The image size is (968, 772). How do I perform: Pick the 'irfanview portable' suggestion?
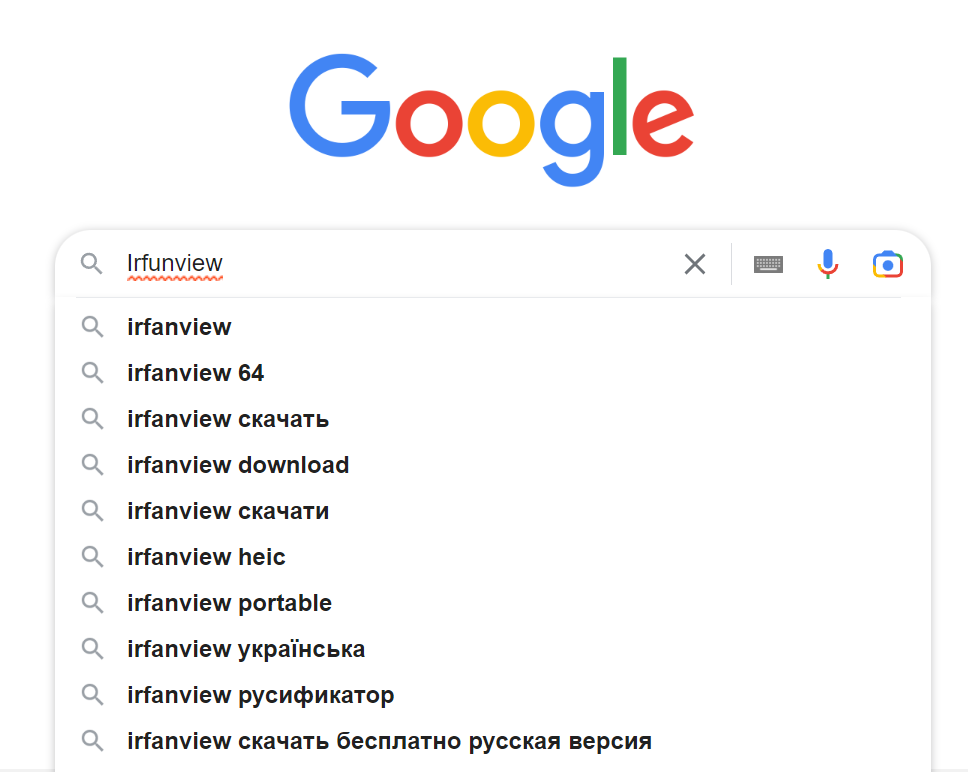[229, 603]
